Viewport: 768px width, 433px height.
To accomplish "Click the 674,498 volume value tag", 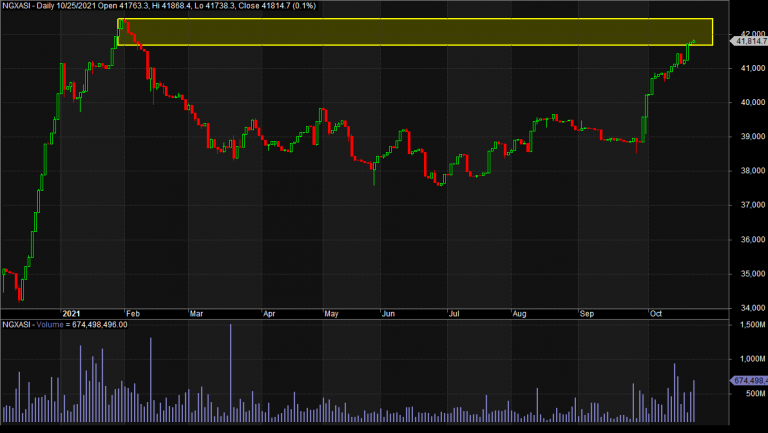I will pyautogui.click(x=750, y=381).
